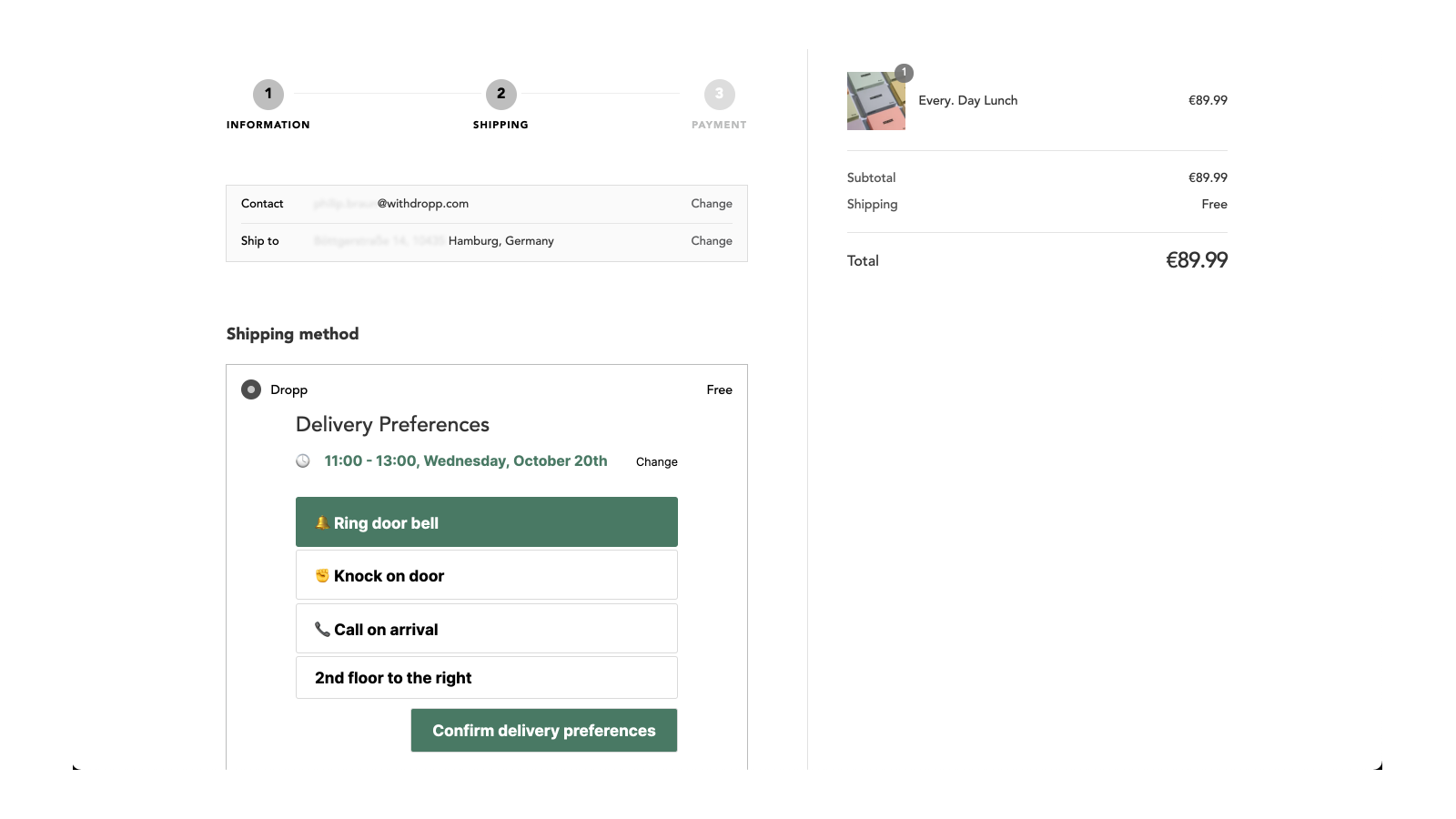Select the Dropp shipping radio button
Screen dimensions: 1456x819
point(251,389)
